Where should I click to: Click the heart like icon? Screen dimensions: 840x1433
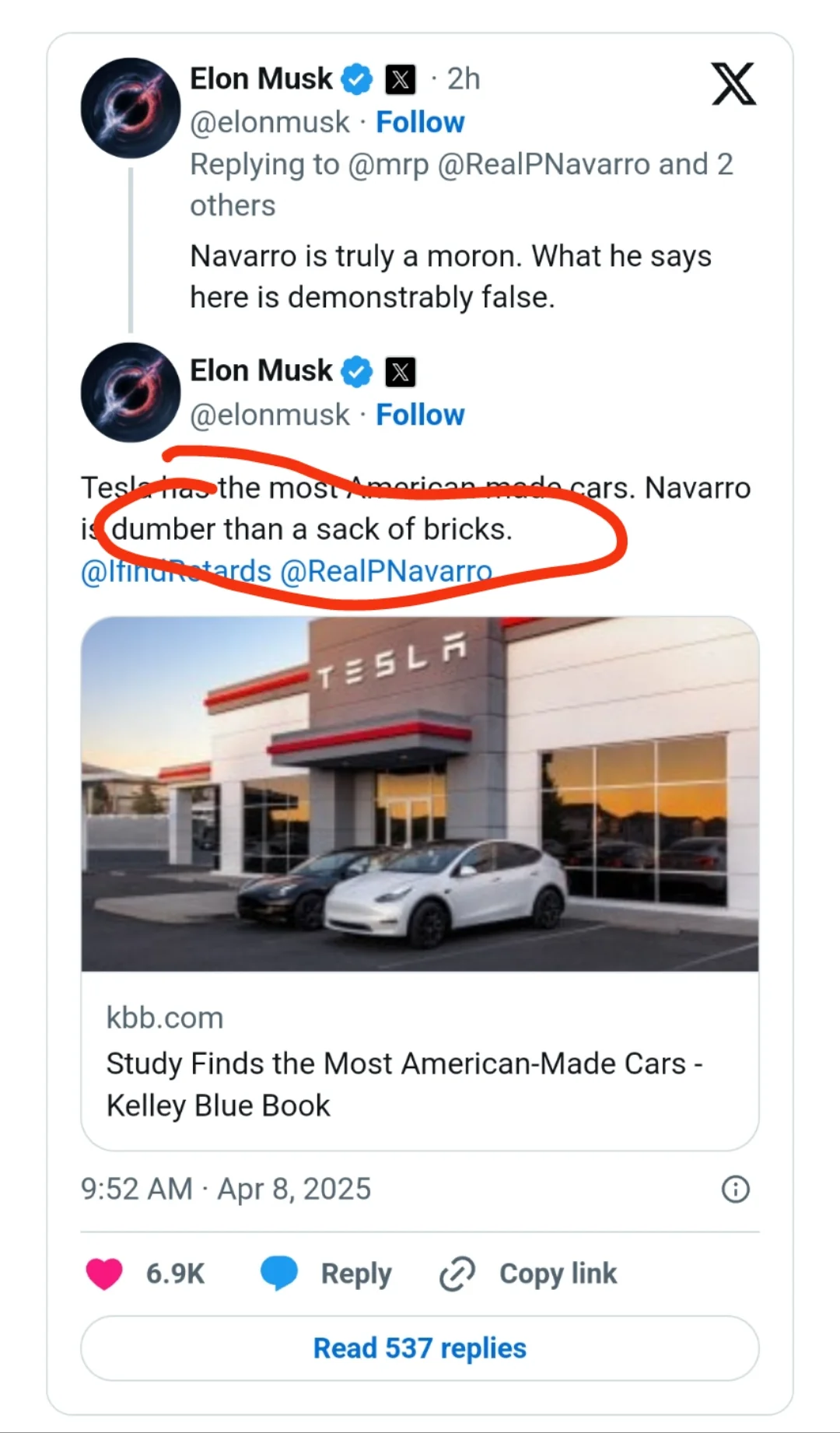click(x=104, y=1274)
